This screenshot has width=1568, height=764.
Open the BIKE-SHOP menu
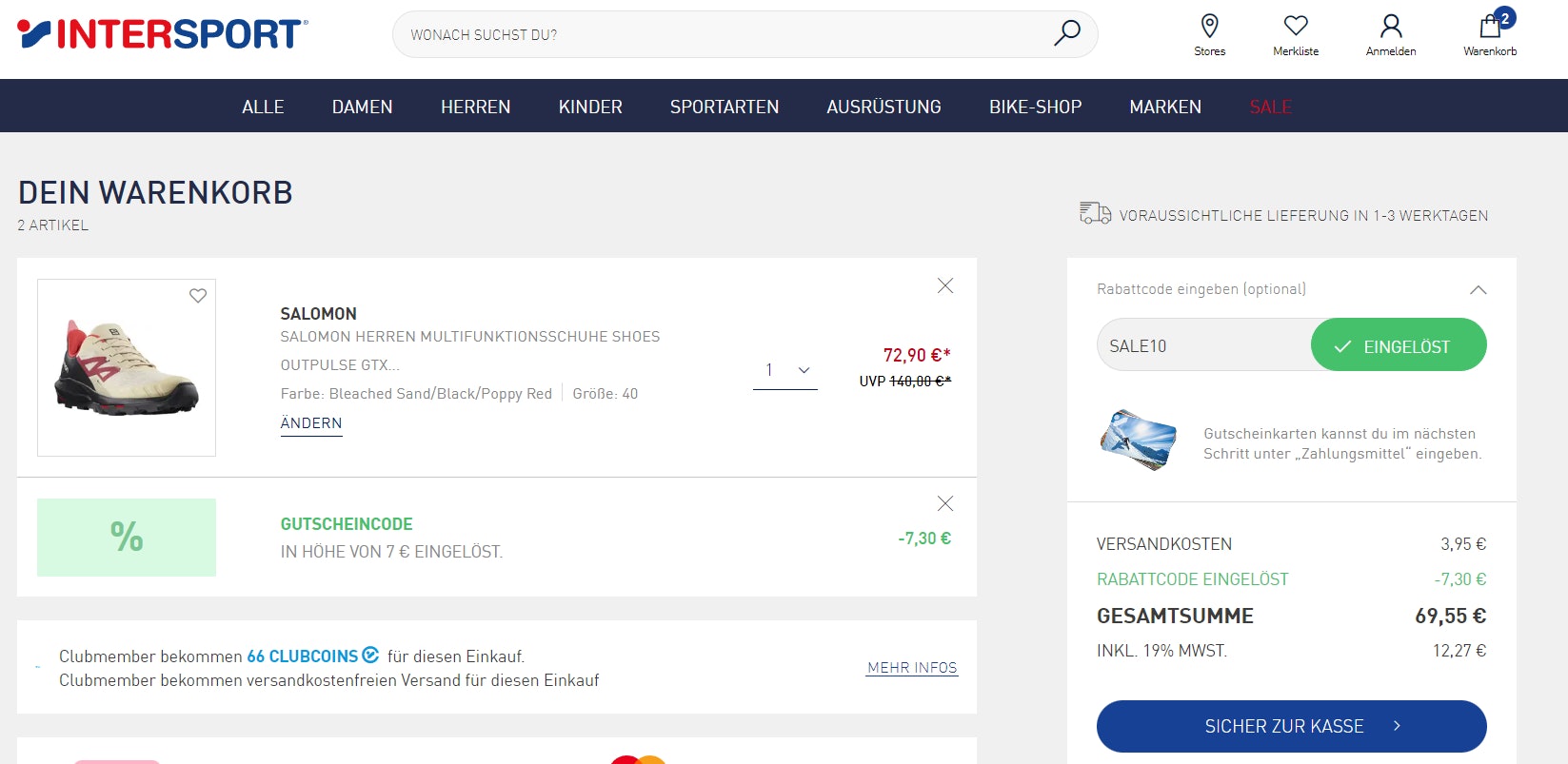[1036, 107]
